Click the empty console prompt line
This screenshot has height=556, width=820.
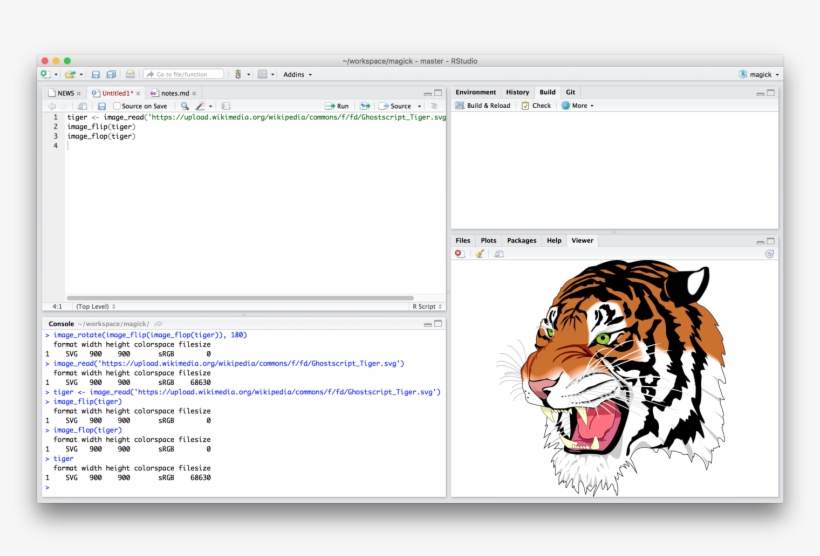244,487
